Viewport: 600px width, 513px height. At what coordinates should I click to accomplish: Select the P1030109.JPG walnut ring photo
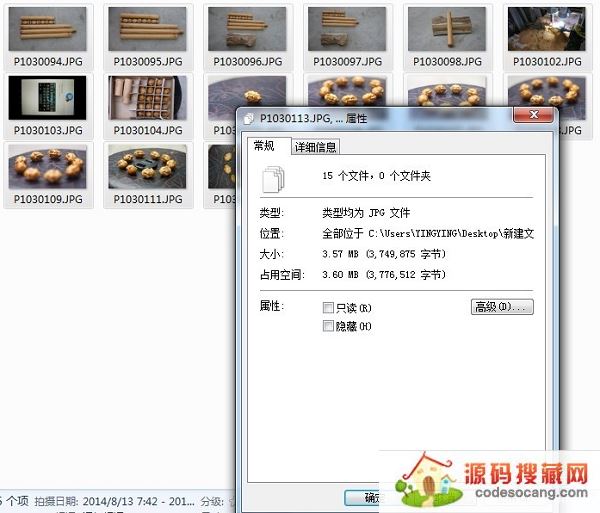48,166
